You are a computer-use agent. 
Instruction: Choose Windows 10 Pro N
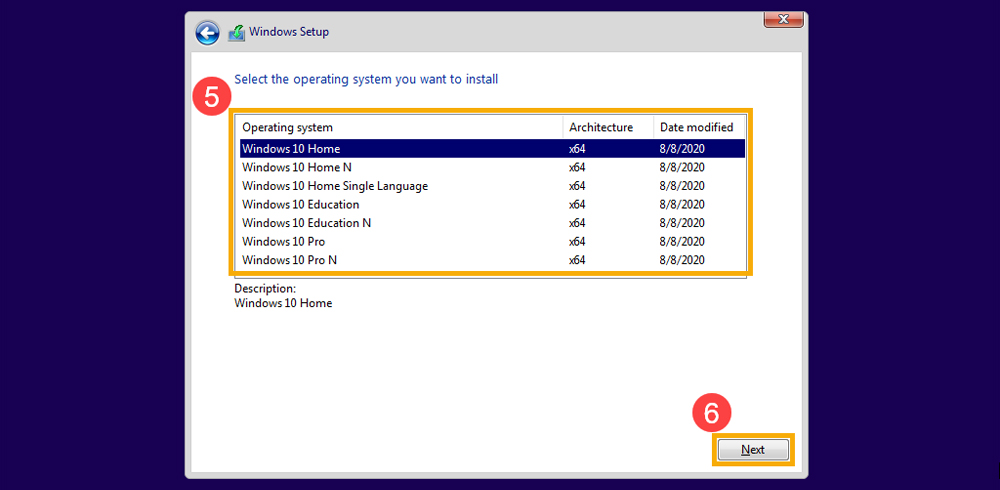click(492, 260)
